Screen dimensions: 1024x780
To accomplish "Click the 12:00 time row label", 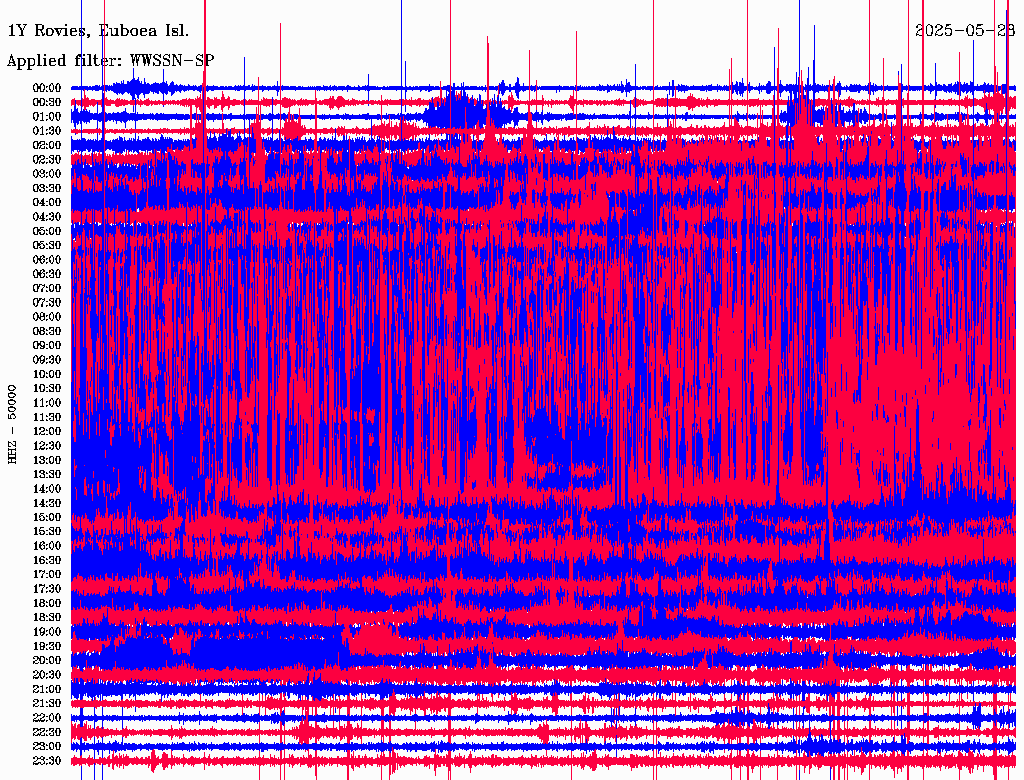I will point(48,431).
